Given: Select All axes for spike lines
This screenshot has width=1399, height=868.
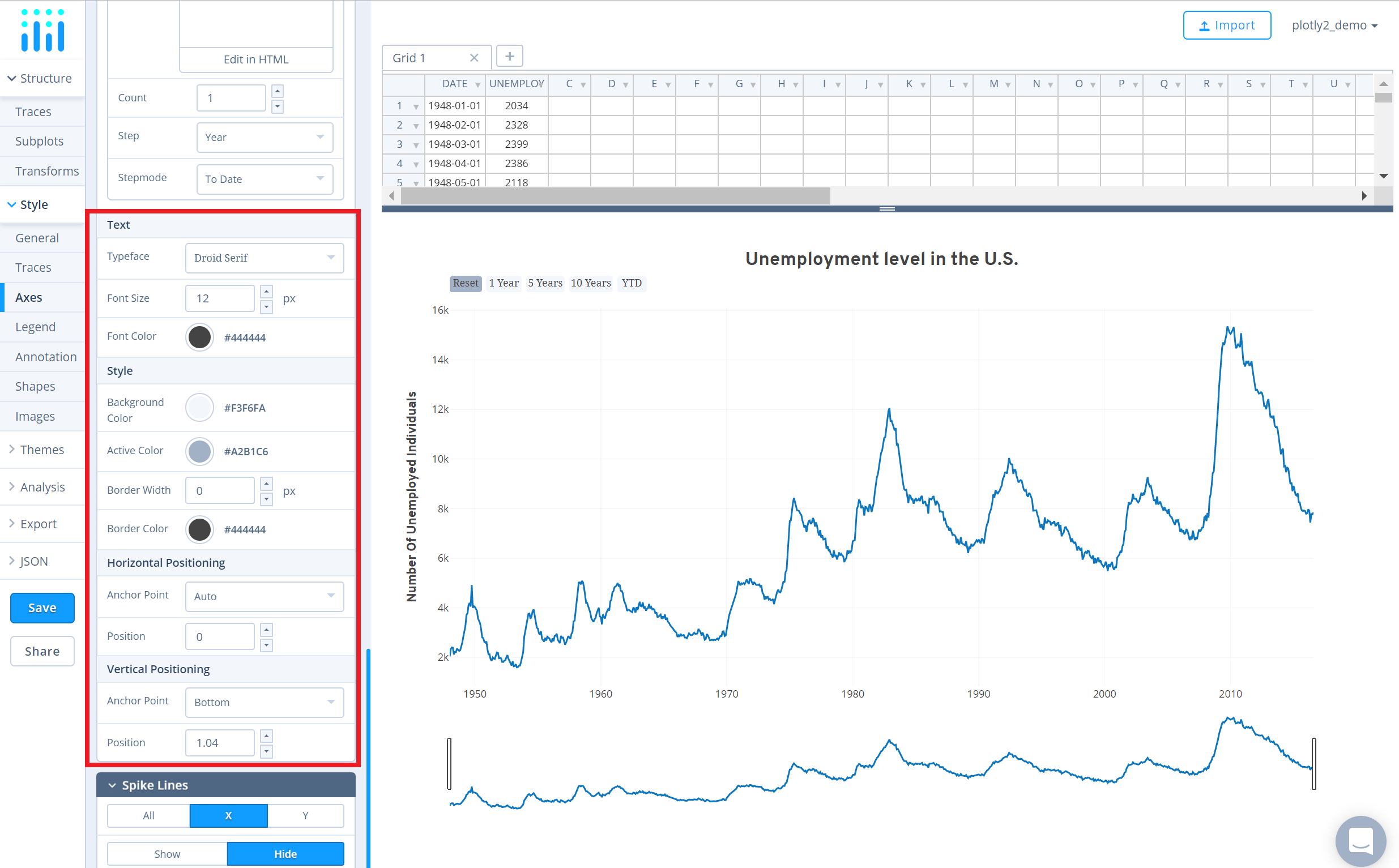Looking at the screenshot, I should [x=148, y=815].
